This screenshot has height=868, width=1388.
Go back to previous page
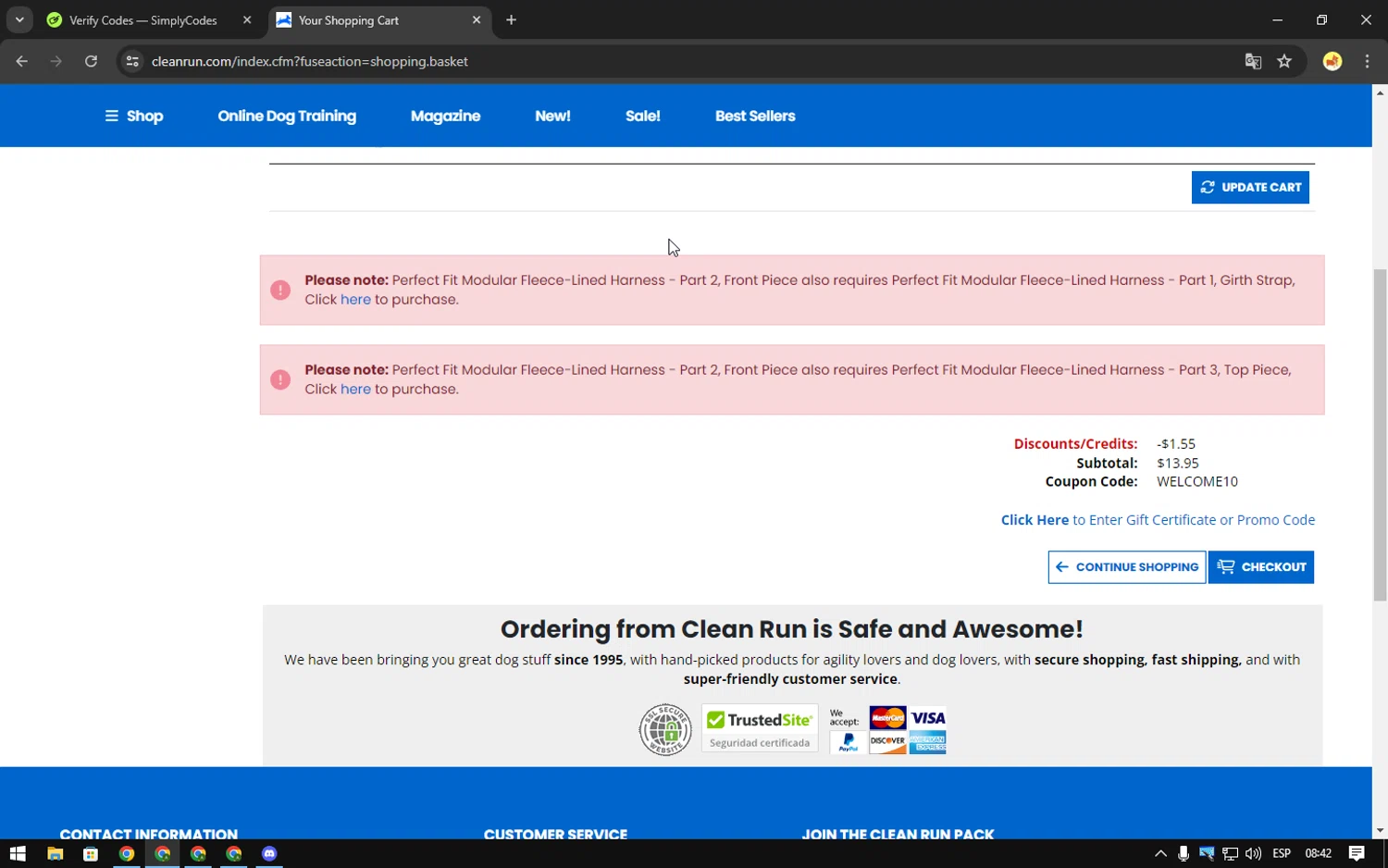22,61
